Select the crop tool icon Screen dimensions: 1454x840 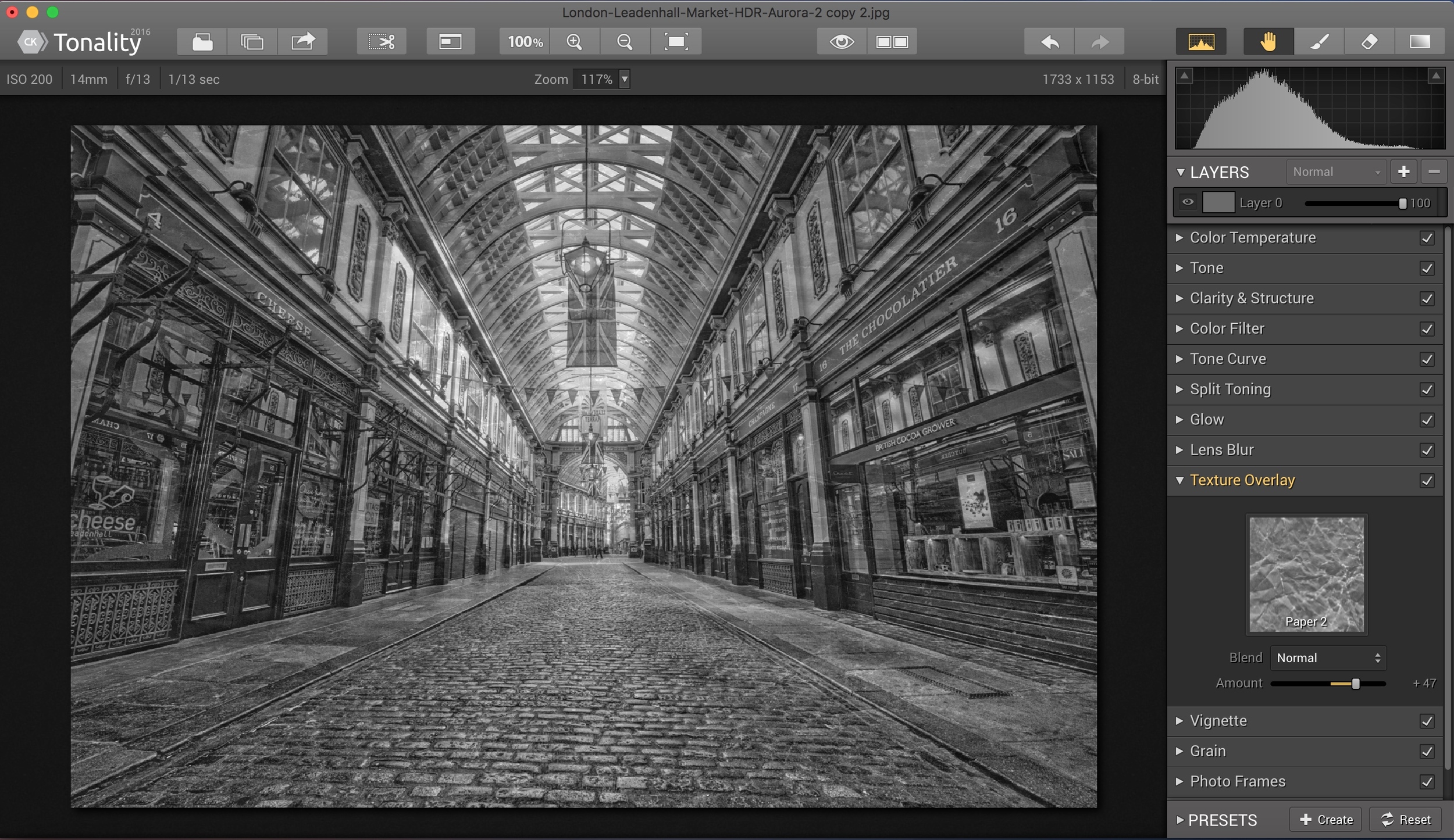click(382, 42)
